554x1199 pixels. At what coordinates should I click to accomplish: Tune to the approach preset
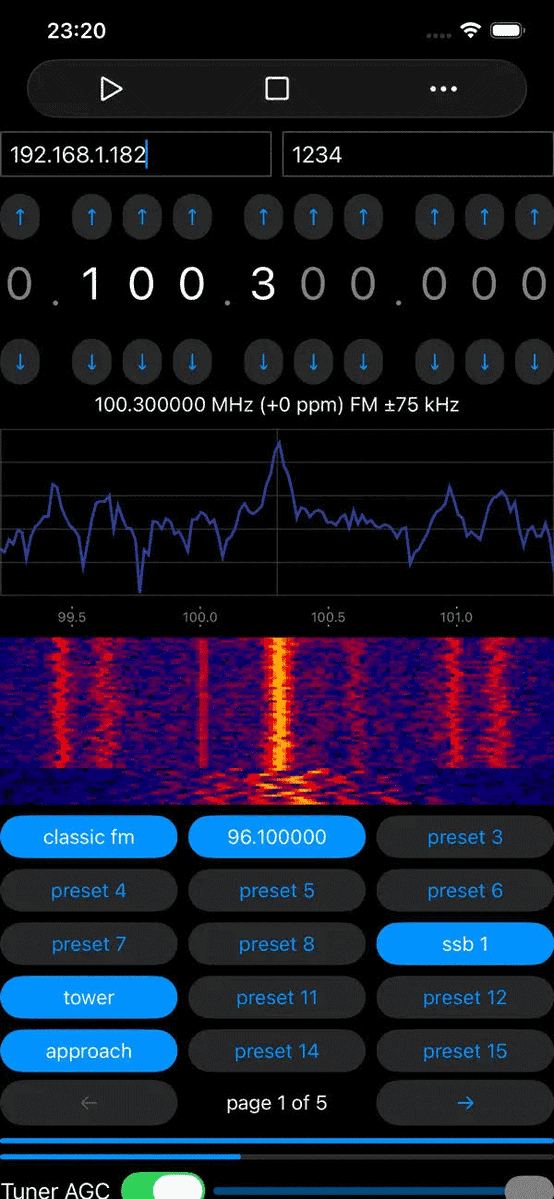coord(89,1051)
